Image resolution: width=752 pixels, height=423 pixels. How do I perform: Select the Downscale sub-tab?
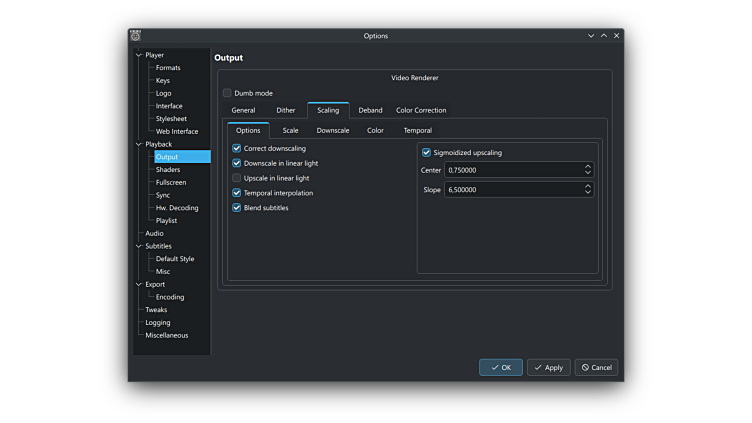[x=333, y=130]
